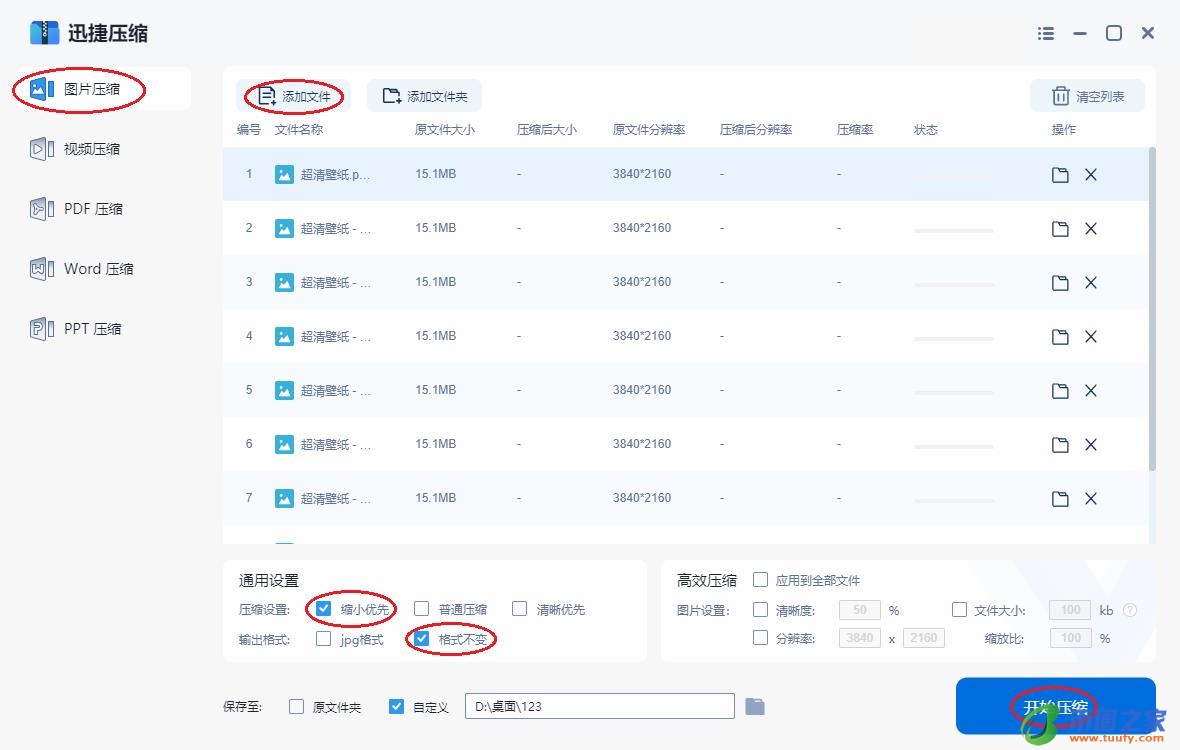Open the list menu icon near window controls
The image size is (1180, 750).
pos(1045,33)
